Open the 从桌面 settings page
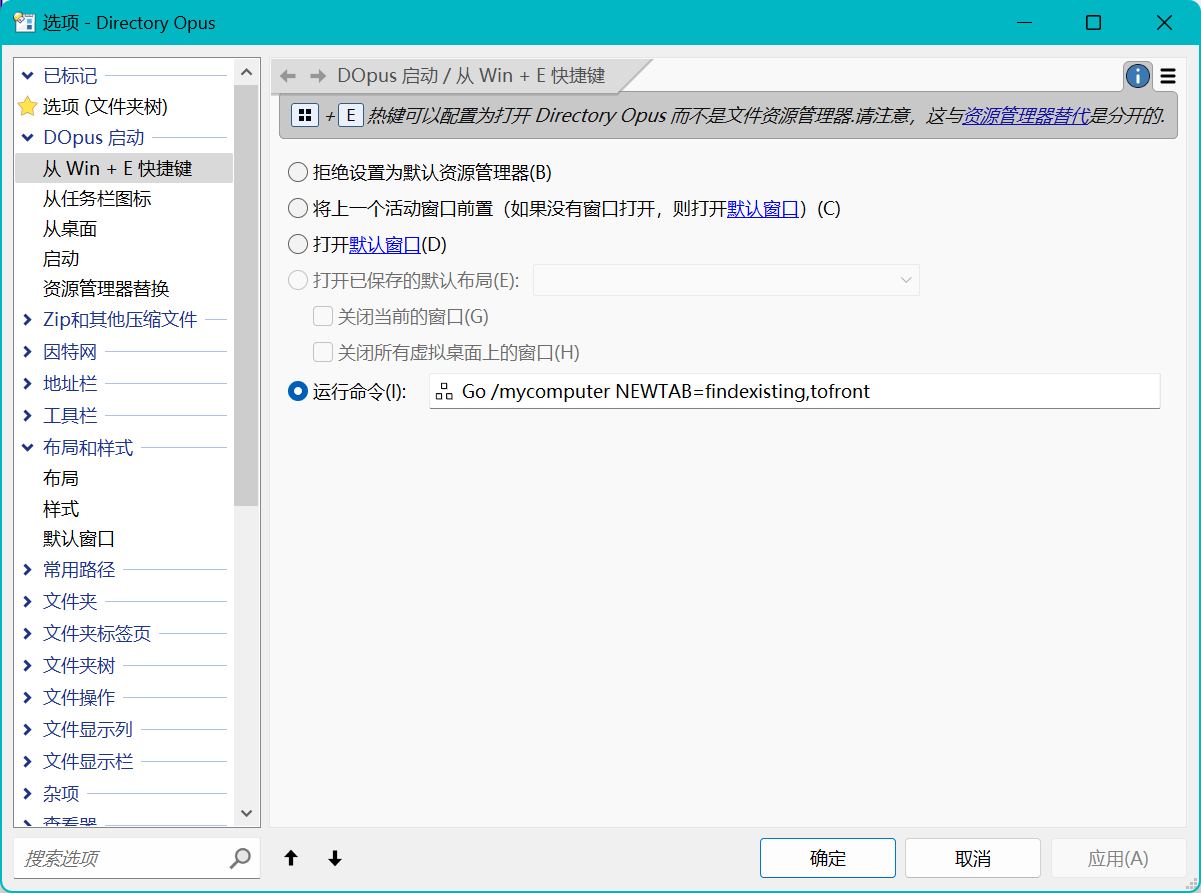The height and width of the screenshot is (893, 1201). pyautogui.click(x=70, y=229)
